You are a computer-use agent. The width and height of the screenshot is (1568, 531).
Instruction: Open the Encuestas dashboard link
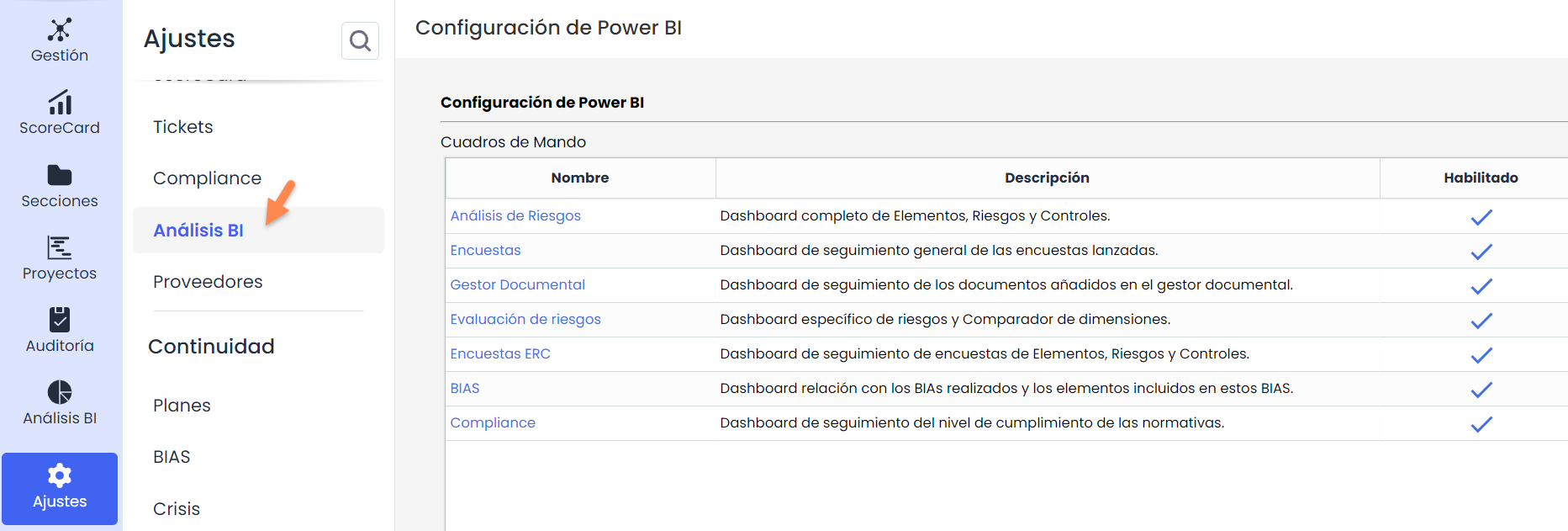(x=485, y=251)
